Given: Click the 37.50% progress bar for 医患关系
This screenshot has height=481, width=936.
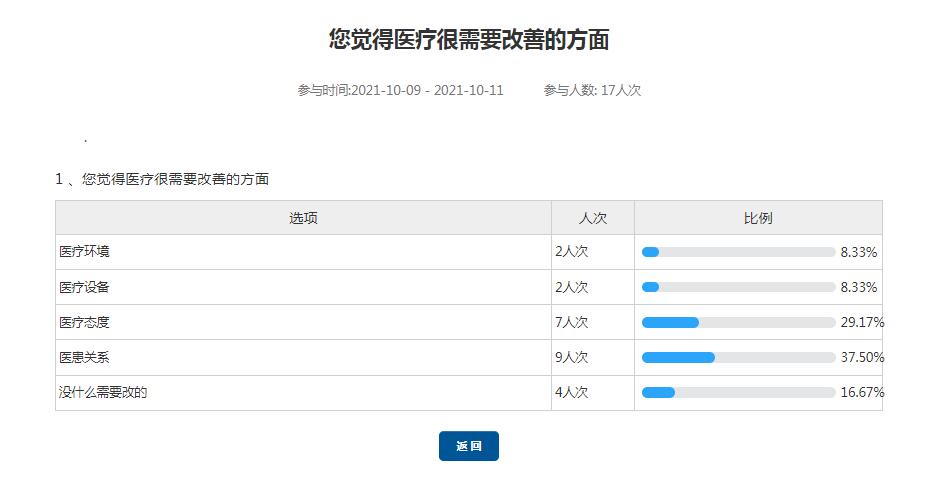Looking at the screenshot, I should [738, 357].
